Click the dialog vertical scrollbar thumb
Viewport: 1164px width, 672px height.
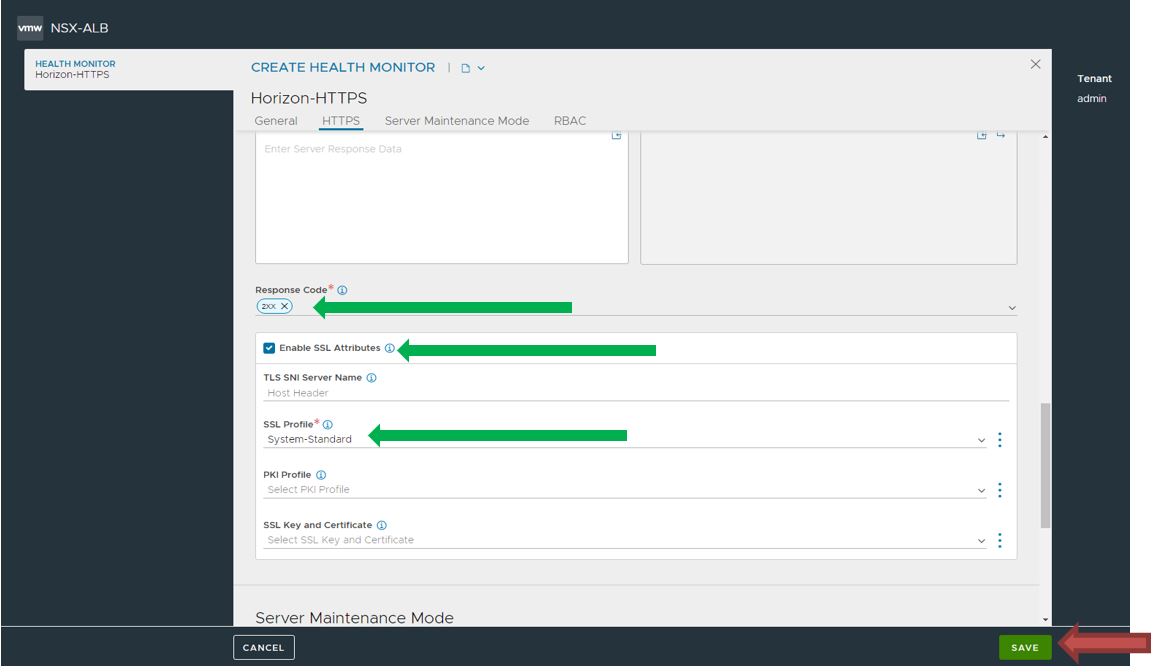pos(1045,465)
